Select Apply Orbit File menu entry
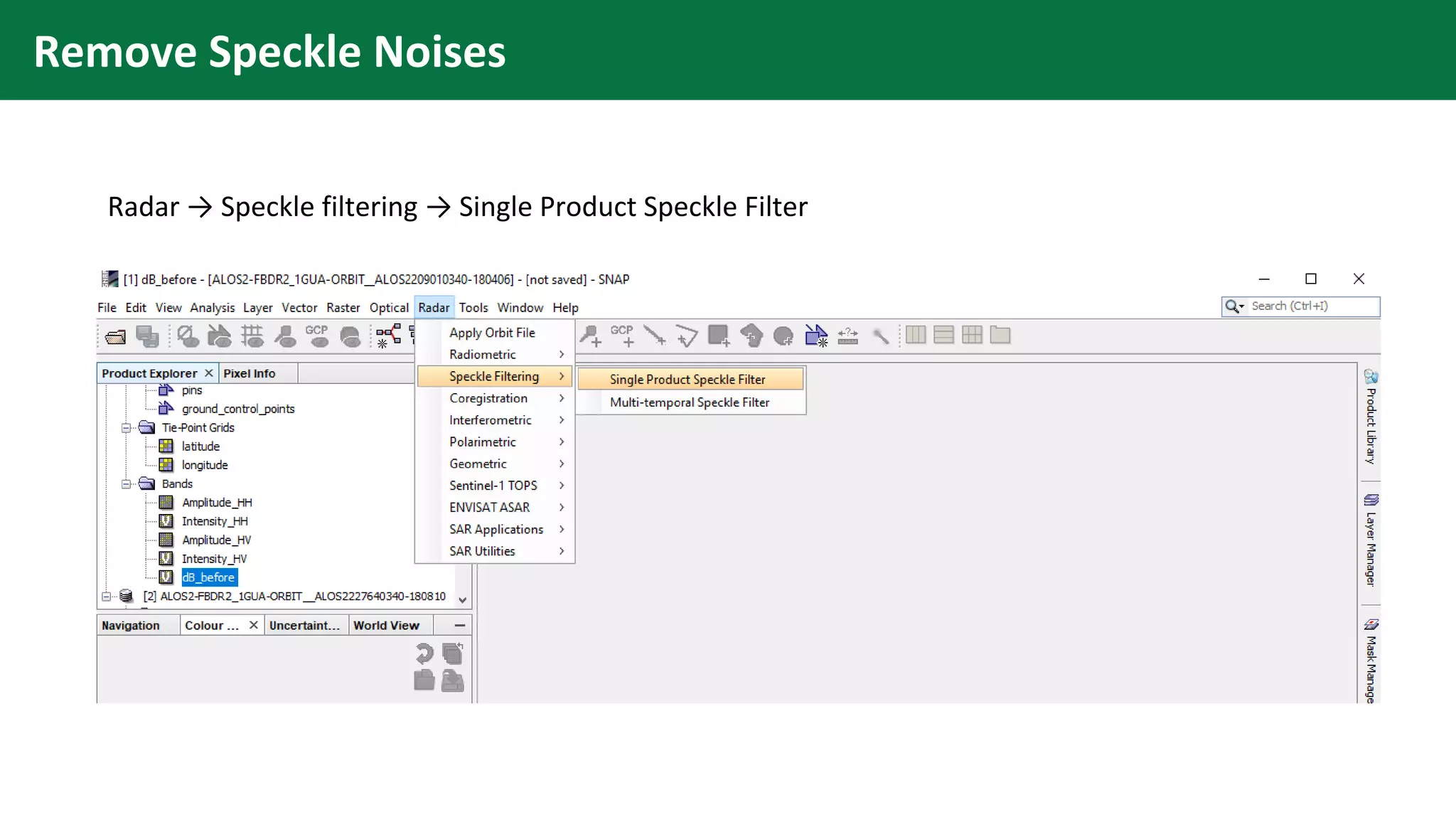 pos(495,333)
